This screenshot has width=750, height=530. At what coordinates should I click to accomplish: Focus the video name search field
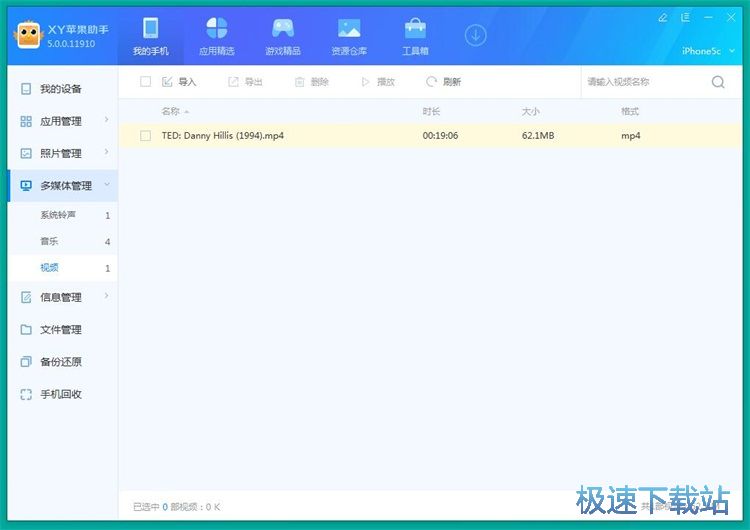pyautogui.click(x=645, y=82)
